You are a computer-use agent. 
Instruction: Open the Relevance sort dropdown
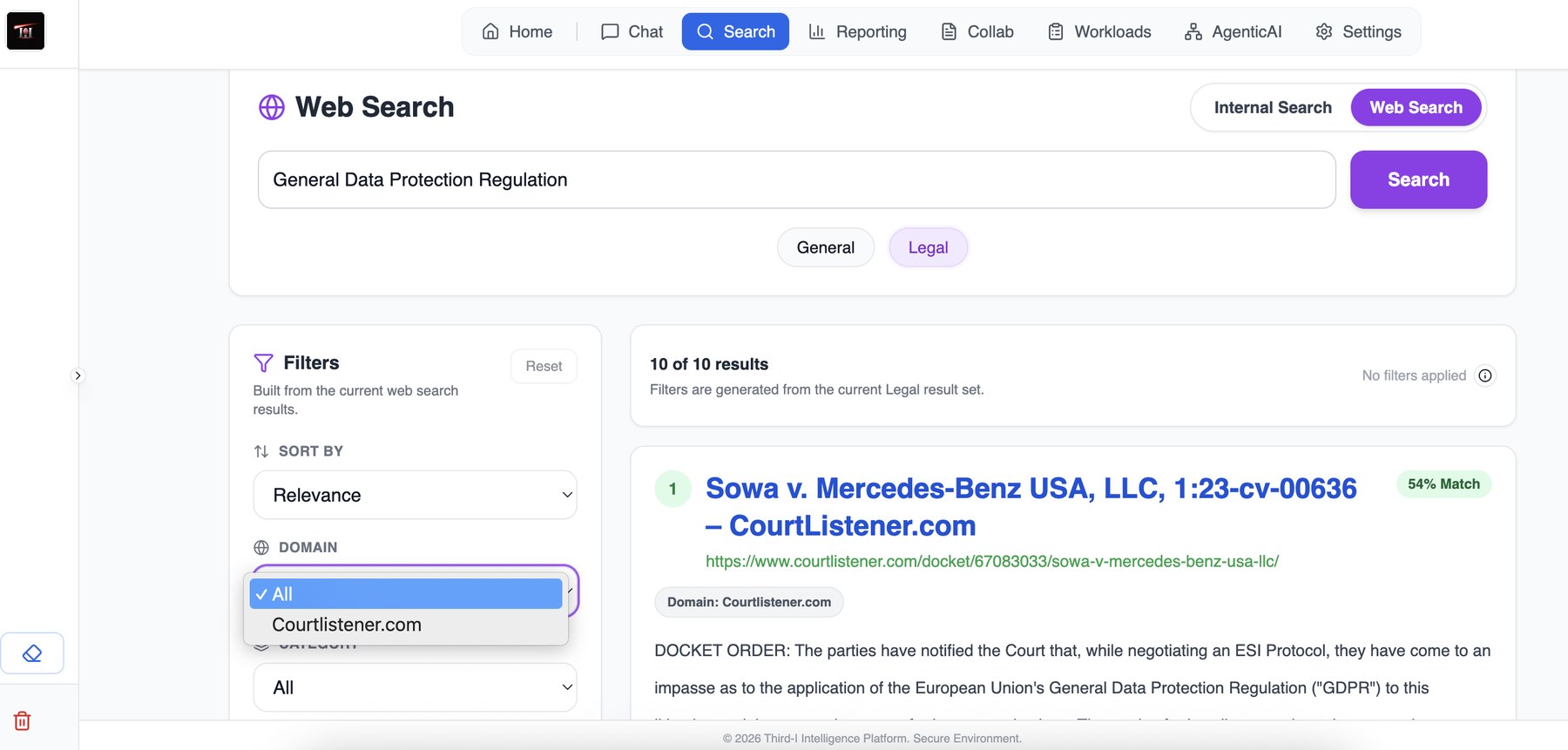pos(415,495)
